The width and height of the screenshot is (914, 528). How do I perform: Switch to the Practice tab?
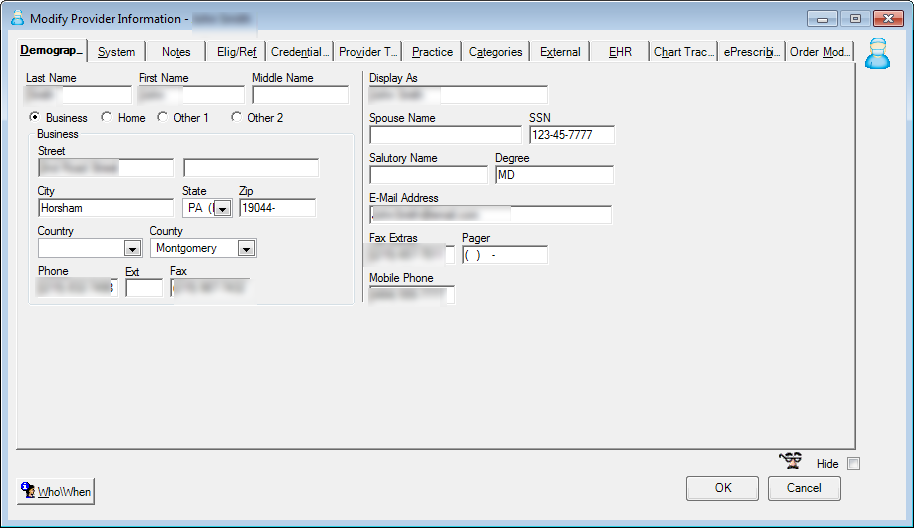433,52
